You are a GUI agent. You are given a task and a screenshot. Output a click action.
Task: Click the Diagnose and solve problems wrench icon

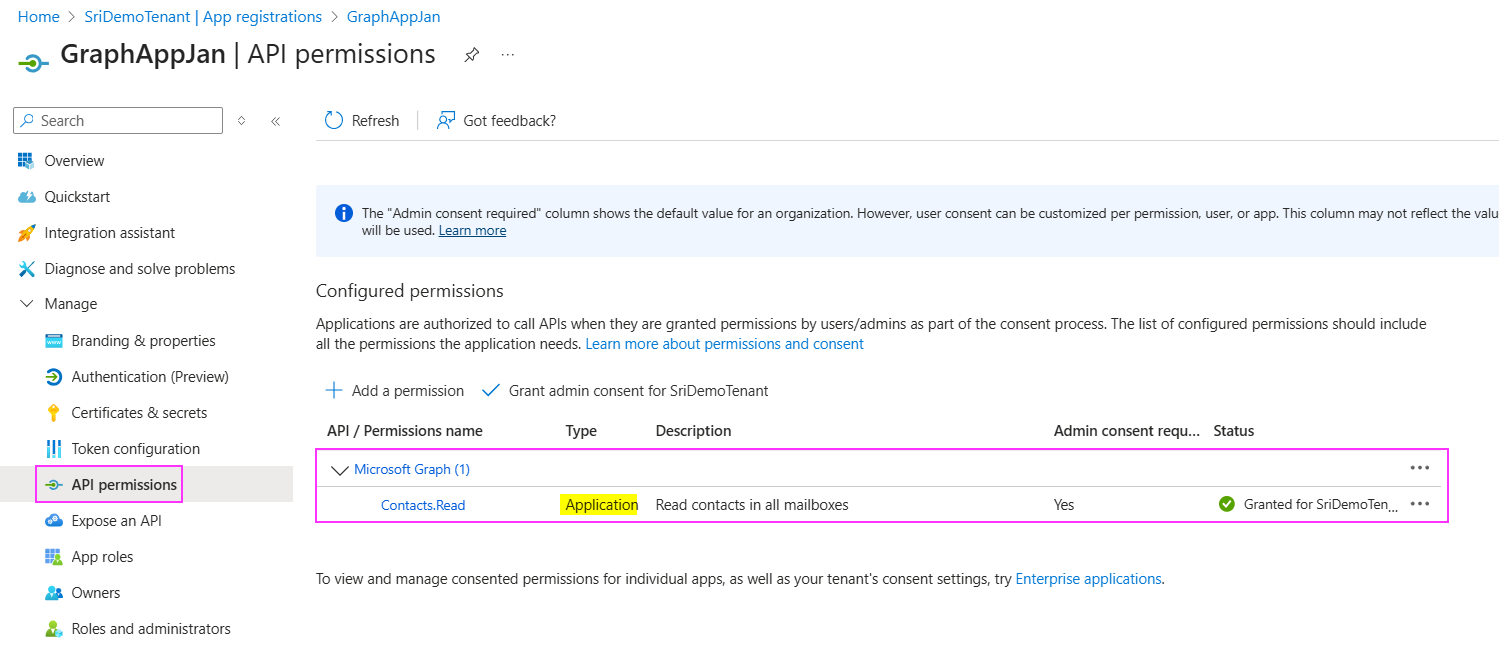[27, 269]
